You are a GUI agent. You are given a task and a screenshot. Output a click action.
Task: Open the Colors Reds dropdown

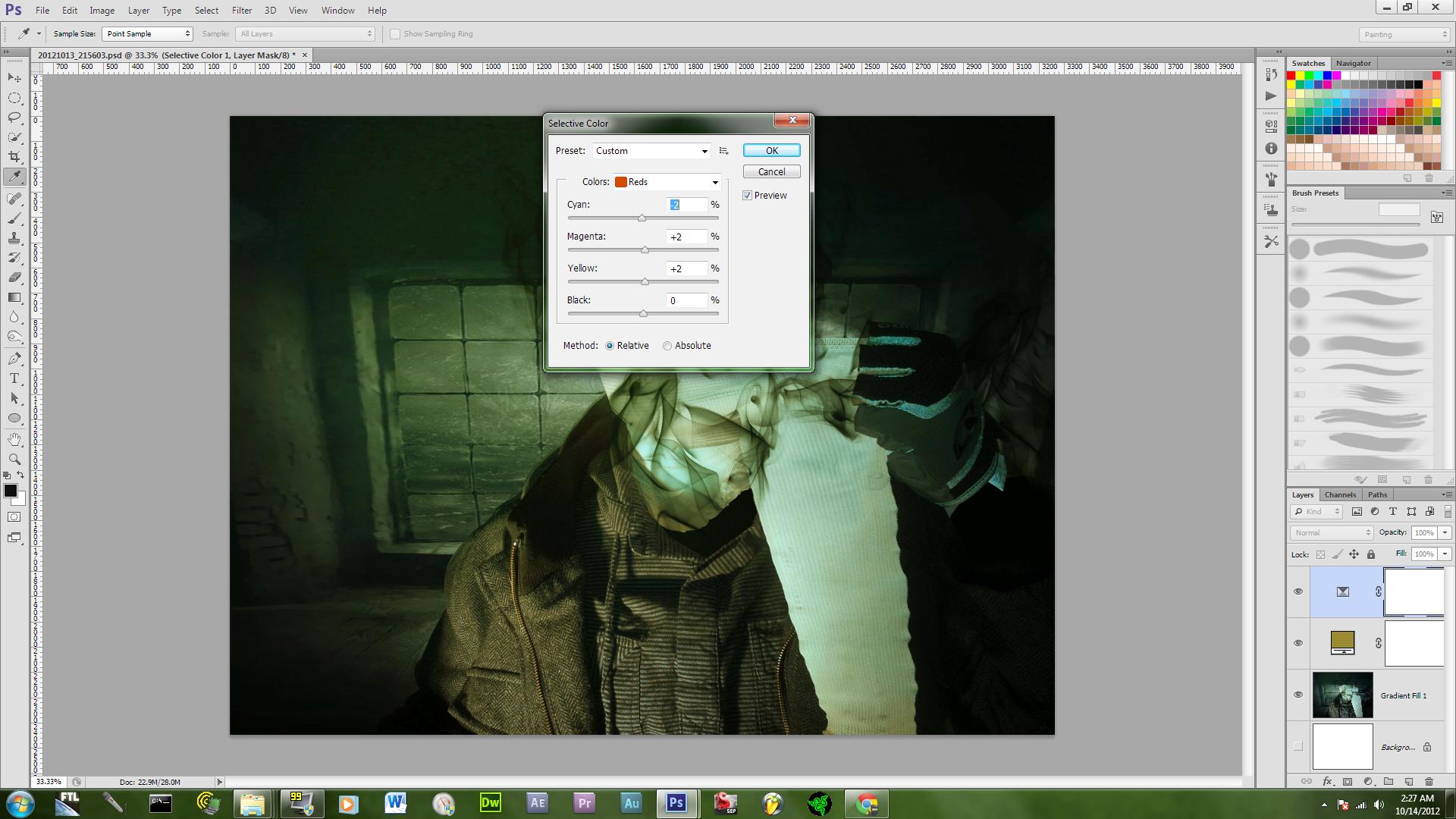click(667, 182)
